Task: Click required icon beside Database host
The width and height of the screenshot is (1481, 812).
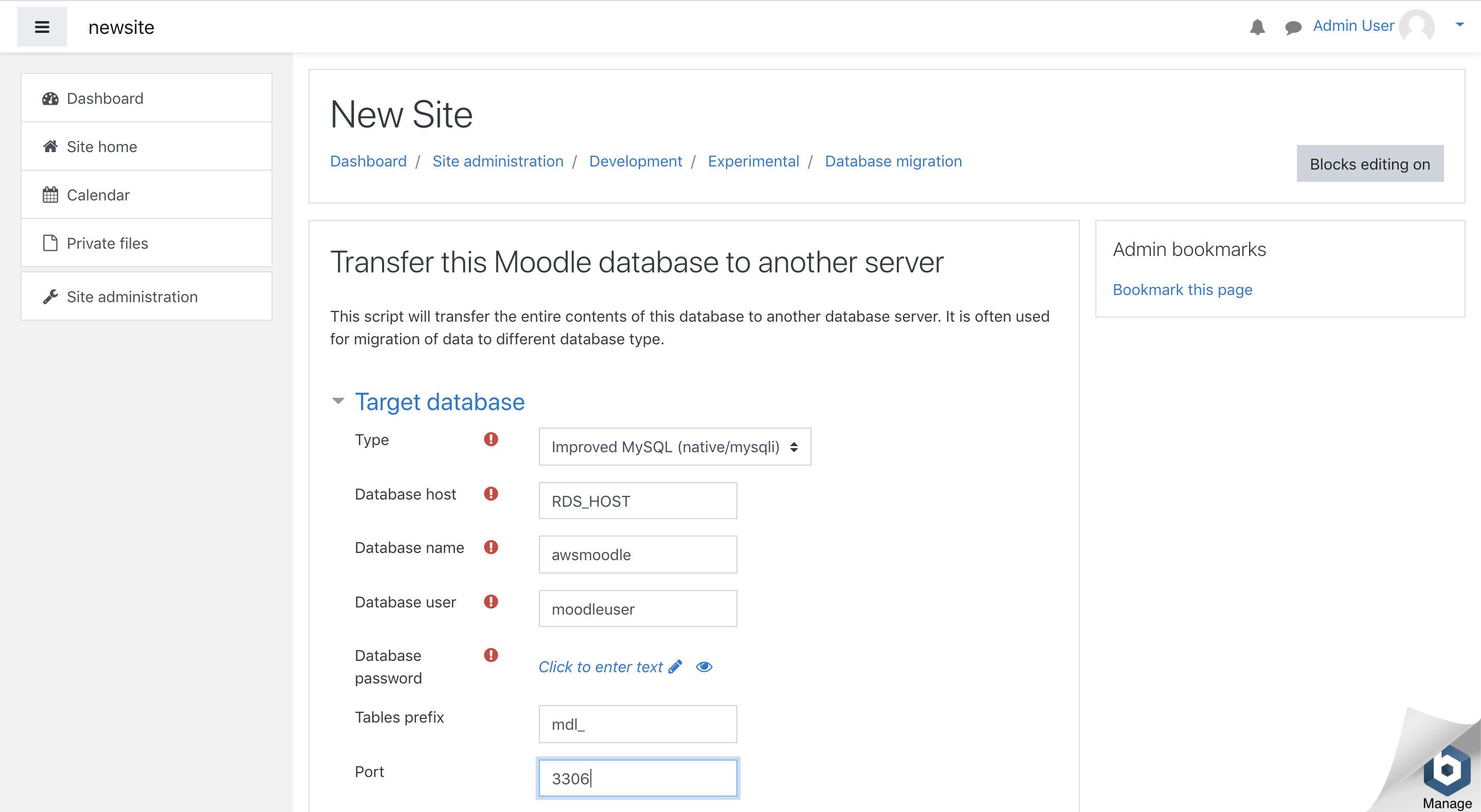Action: point(491,494)
